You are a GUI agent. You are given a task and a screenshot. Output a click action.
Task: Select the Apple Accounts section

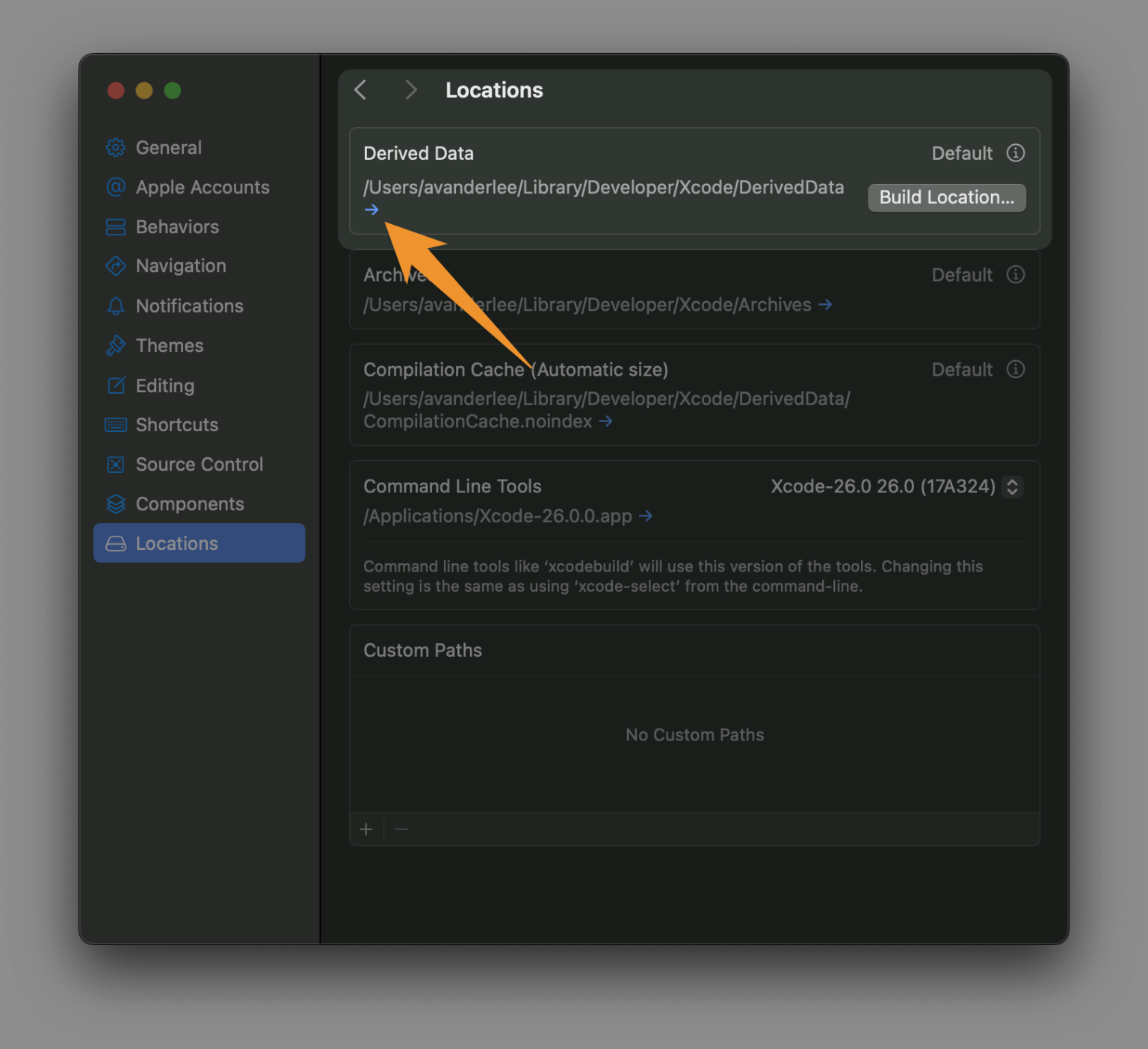(203, 187)
